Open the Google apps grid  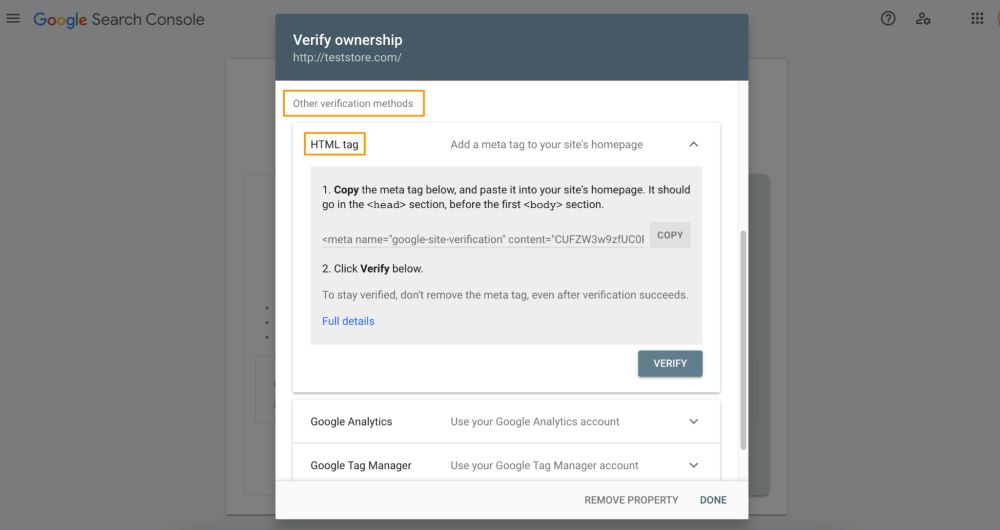pos(977,18)
